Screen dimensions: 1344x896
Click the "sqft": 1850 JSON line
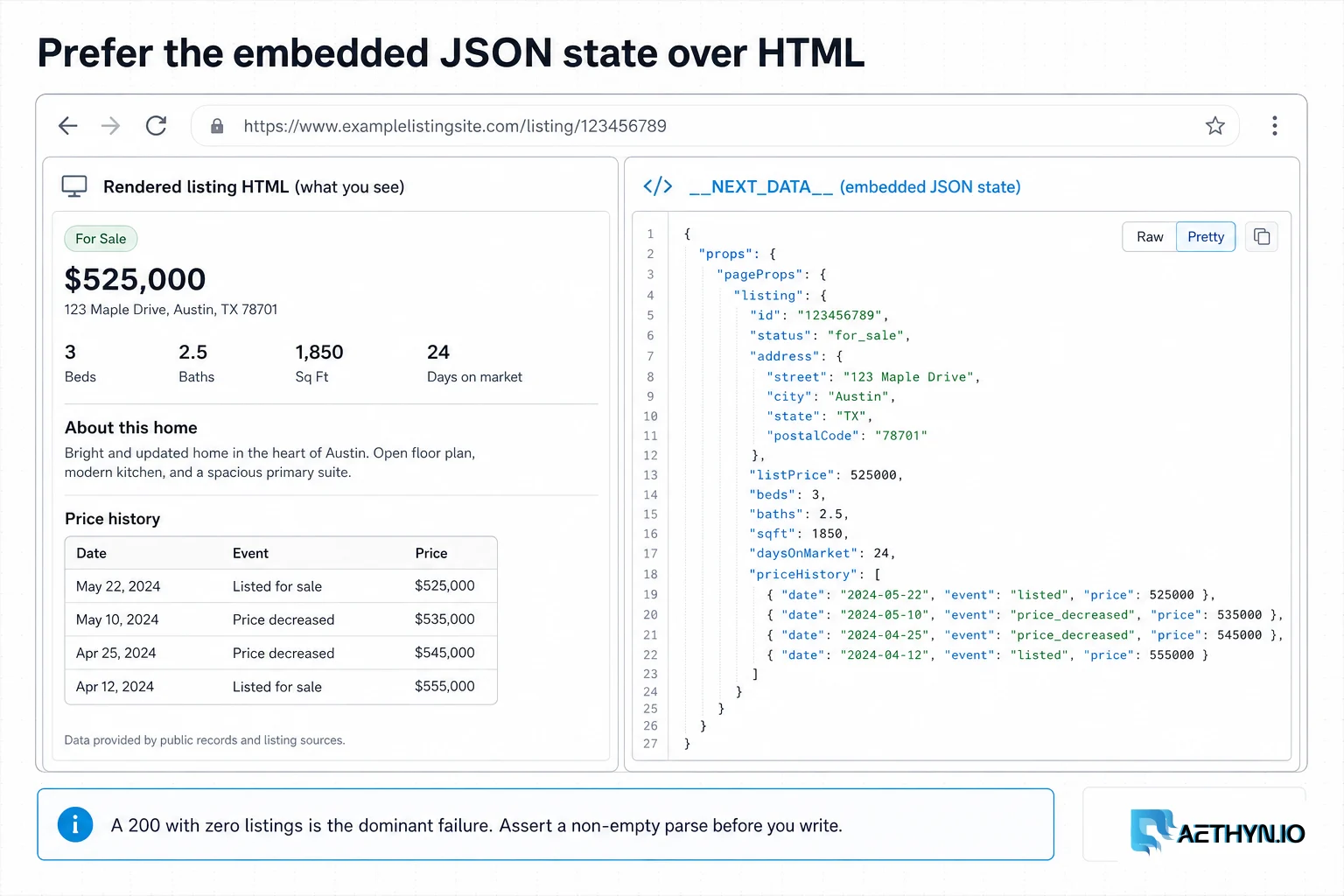[x=799, y=533]
